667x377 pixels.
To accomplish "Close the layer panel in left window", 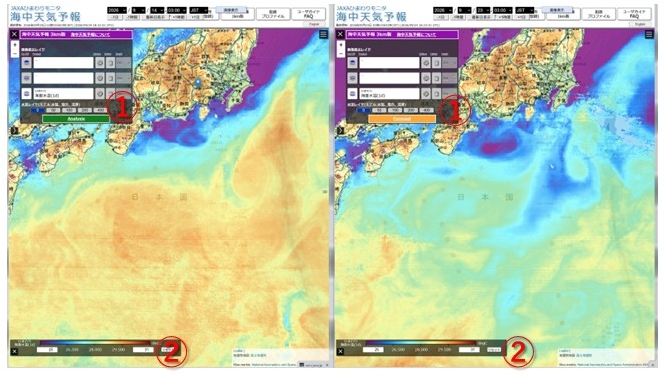I will point(14,34).
